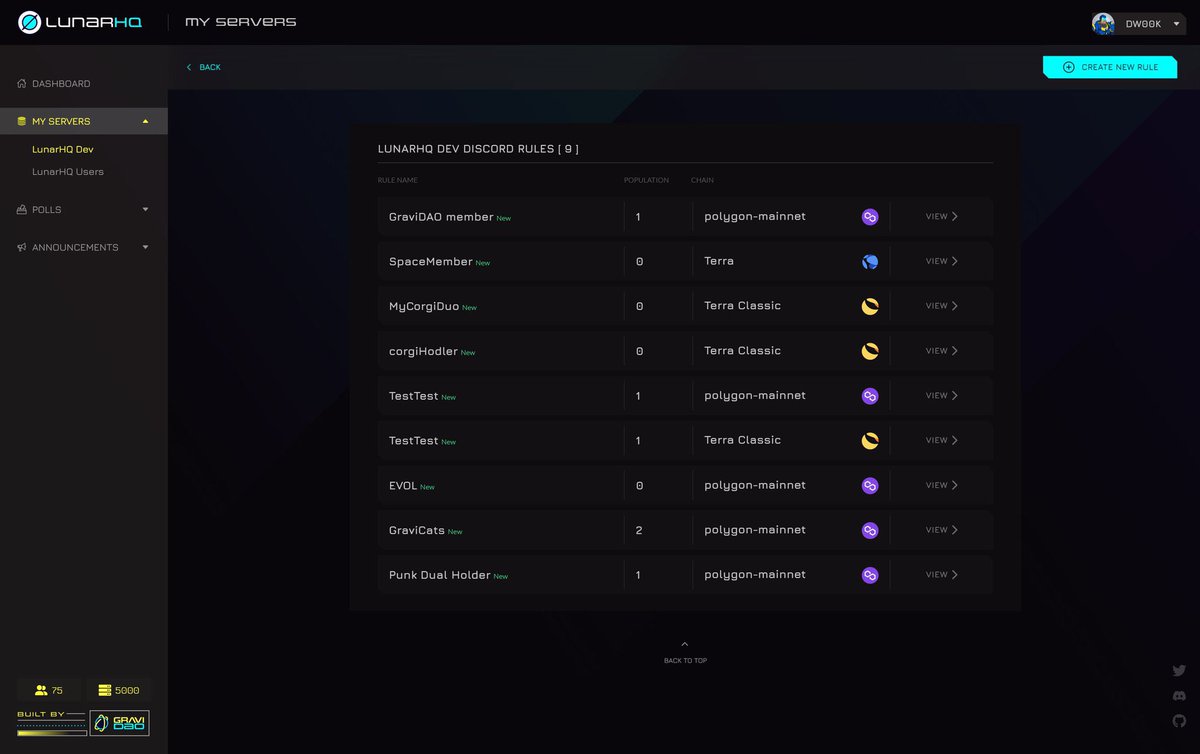Click the My Servers database icon
This screenshot has height=754, width=1200.
pos(22,121)
